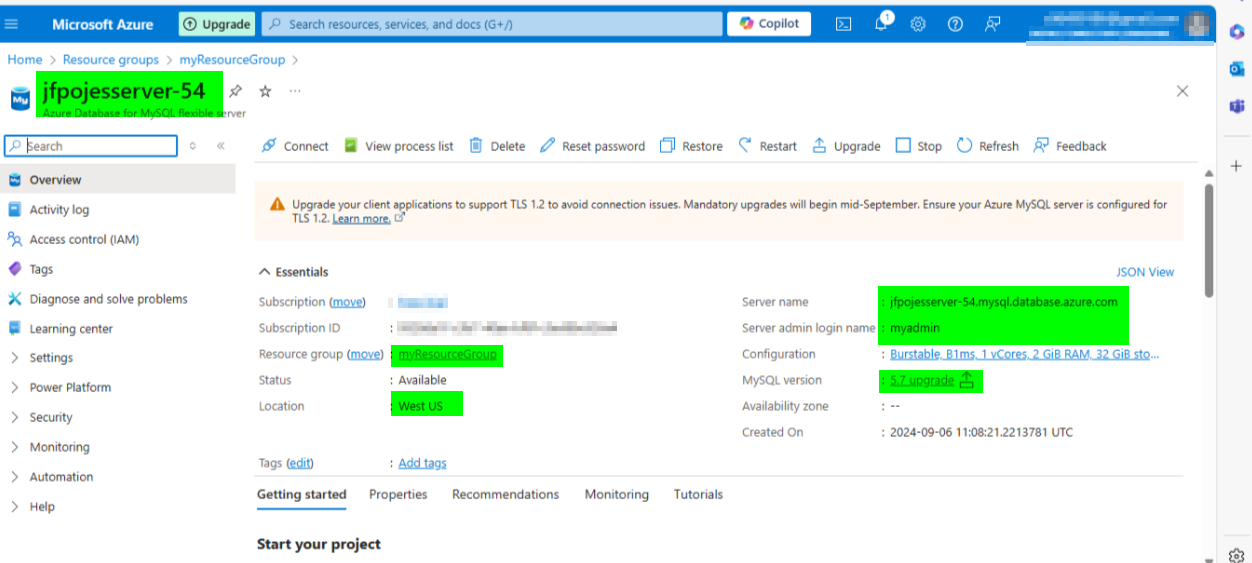The image size is (1252, 563).
Task: Switch to the Monitoring tab
Action: (x=616, y=494)
